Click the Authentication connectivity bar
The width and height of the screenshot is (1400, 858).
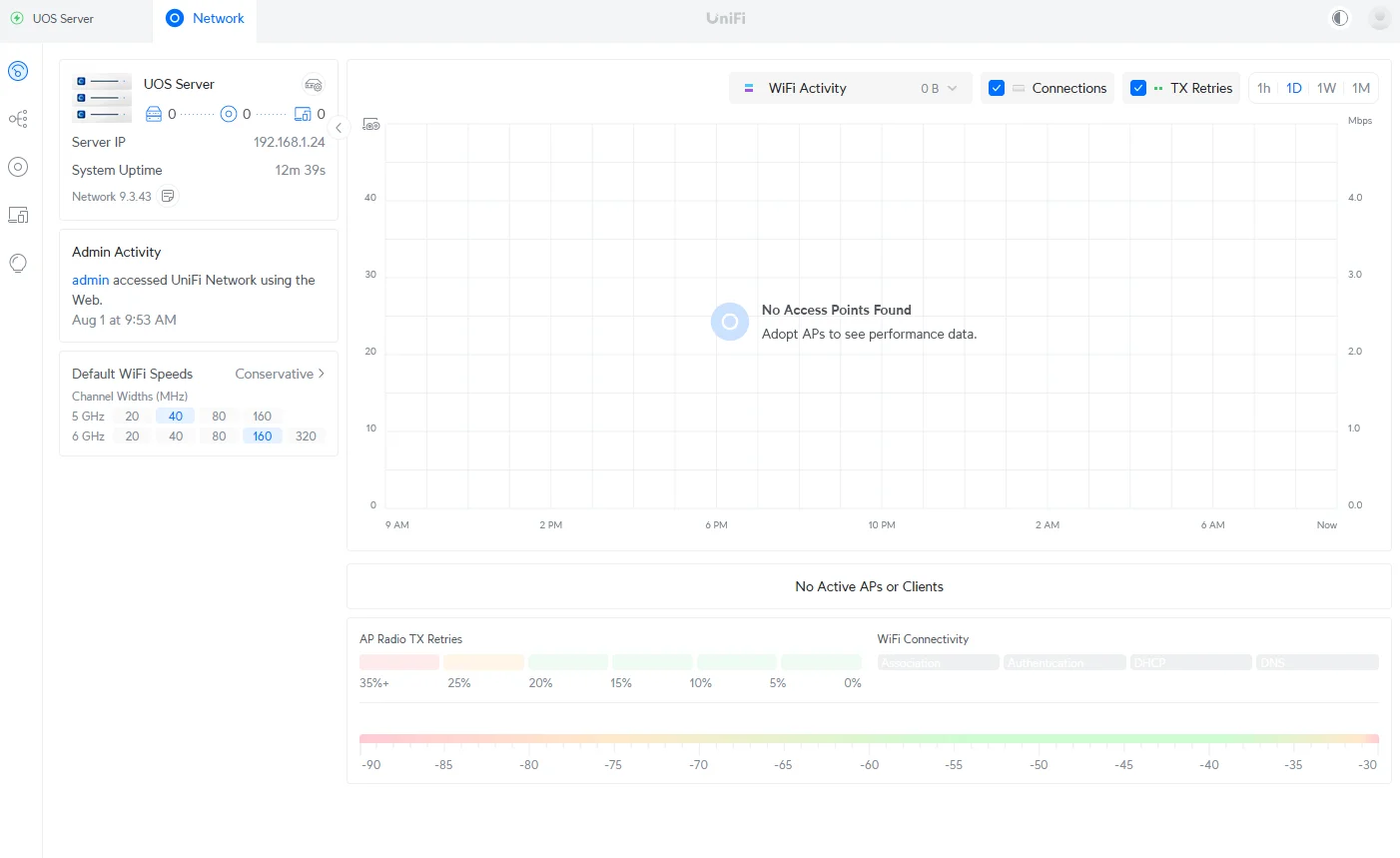(x=1064, y=662)
